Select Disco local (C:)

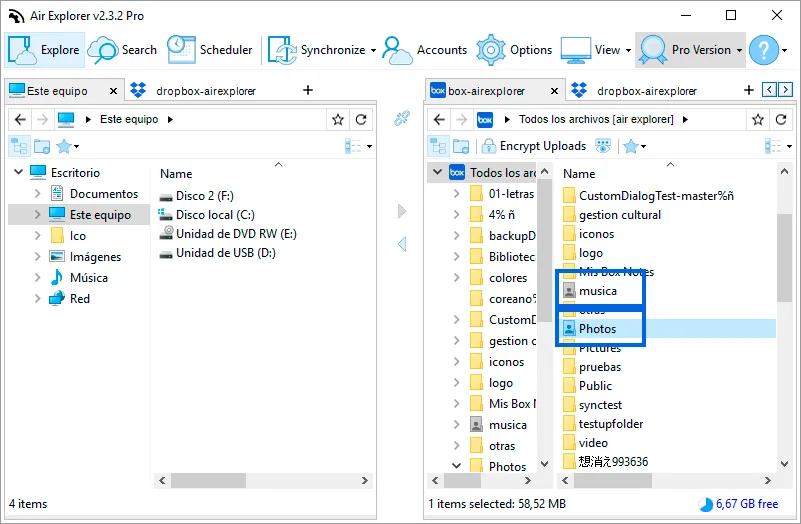click(x=215, y=215)
